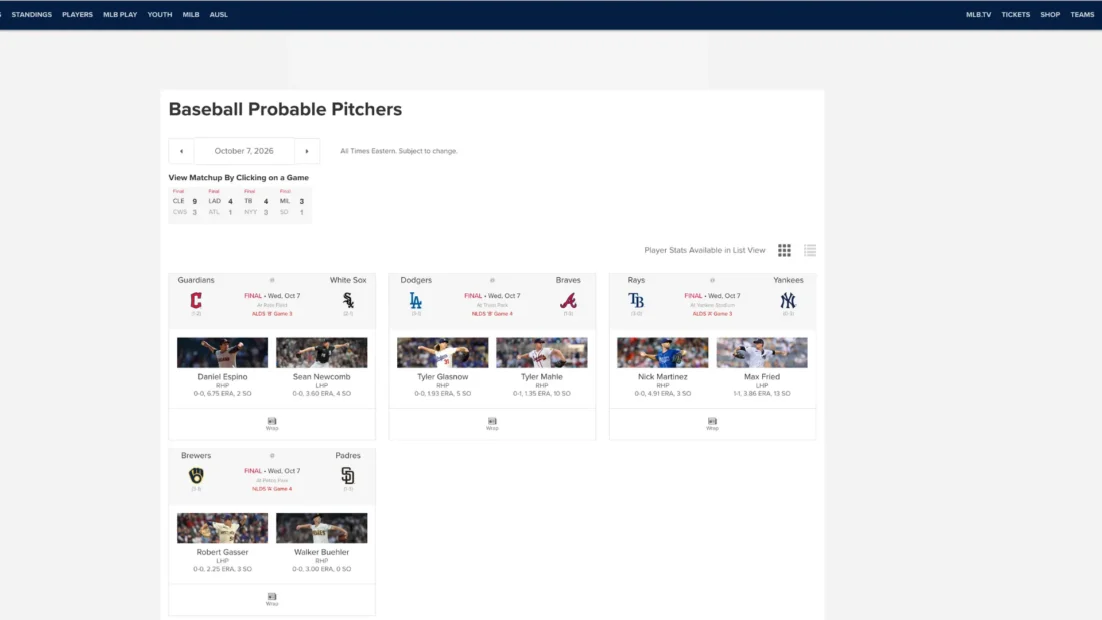Select LAD vs ATL game score
1102x620 pixels.
click(x=221, y=204)
